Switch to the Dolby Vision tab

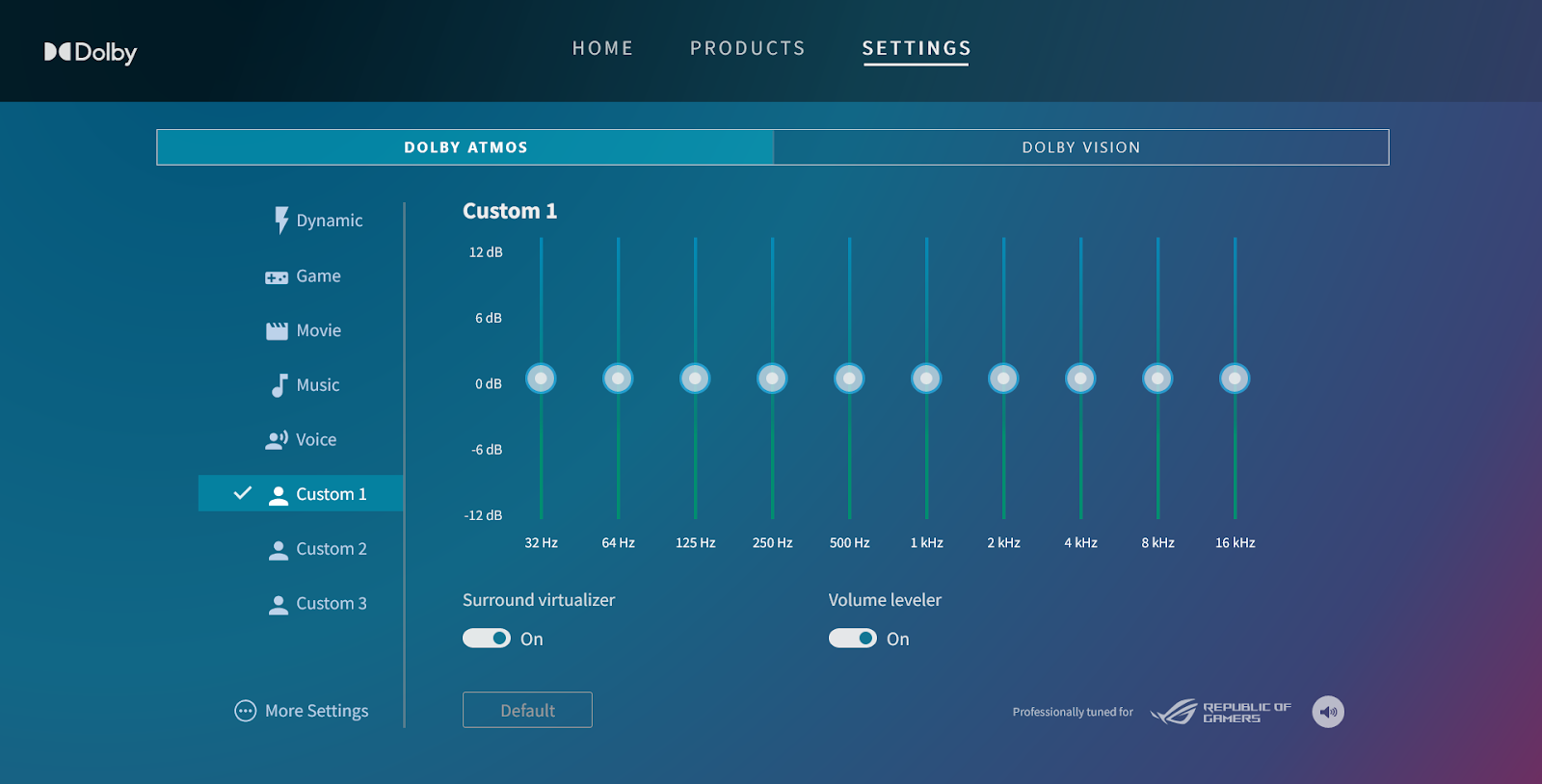tap(1081, 147)
